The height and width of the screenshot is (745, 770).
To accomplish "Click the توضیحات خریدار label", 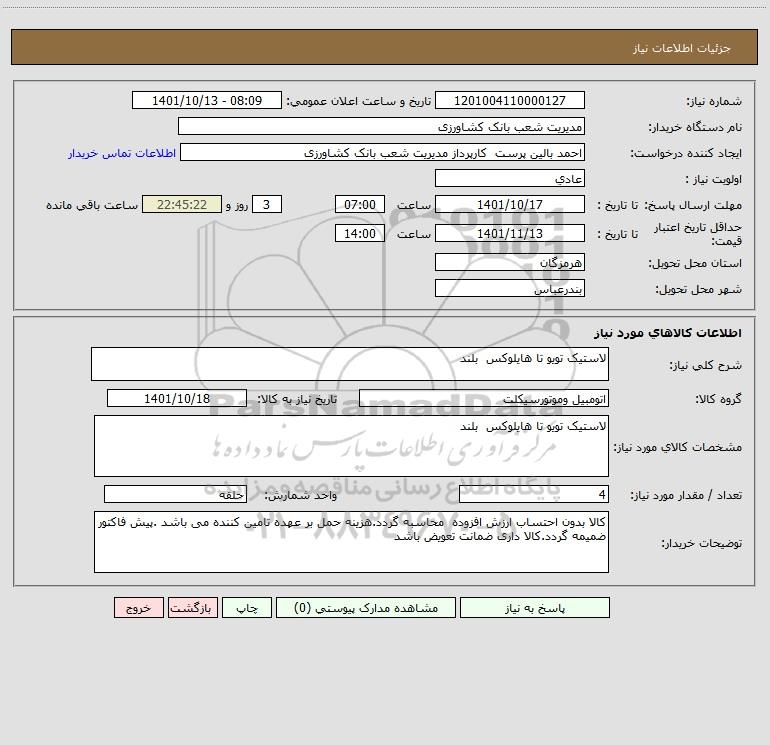I will (x=702, y=543).
